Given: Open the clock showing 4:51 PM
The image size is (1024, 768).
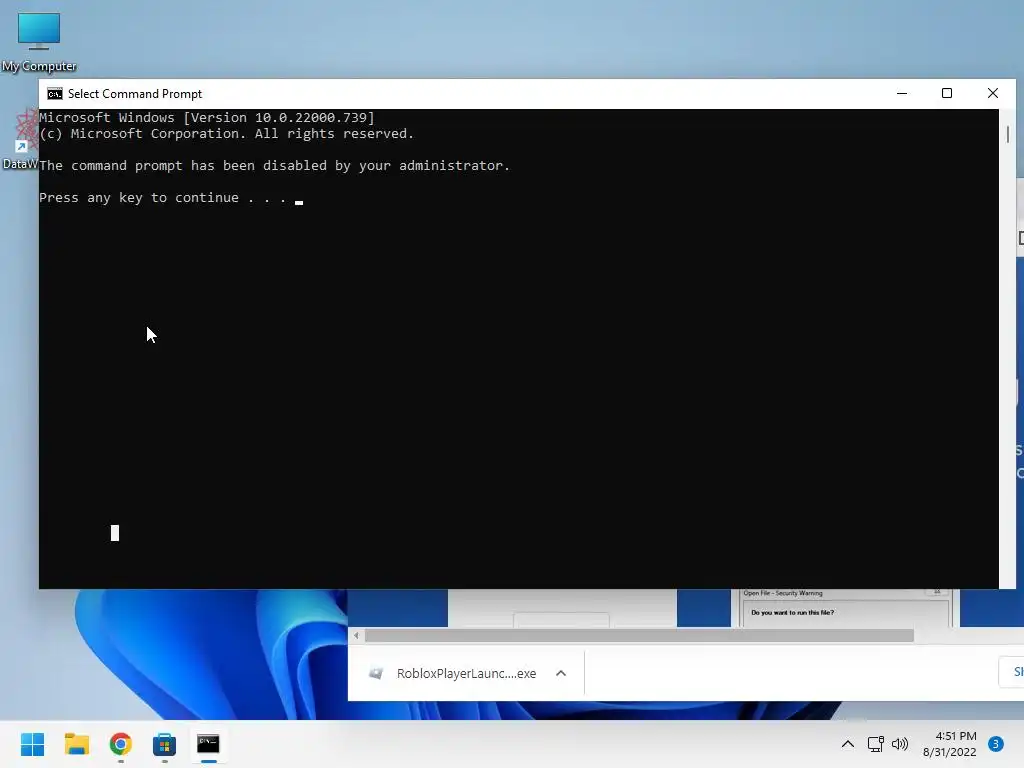Looking at the screenshot, I should click(x=950, y=744).
